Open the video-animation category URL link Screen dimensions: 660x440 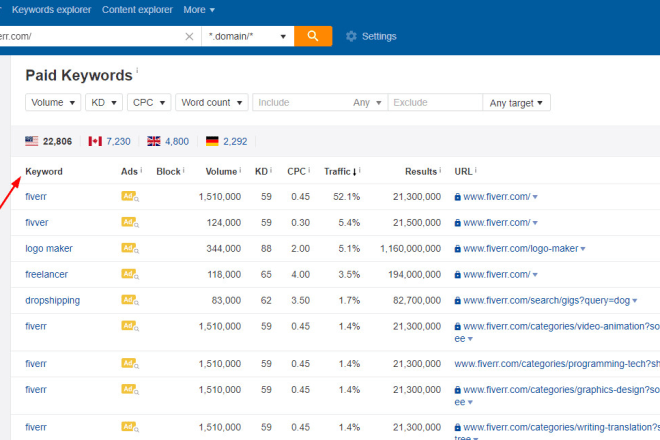pyautogui.click(x=561, y=326)
